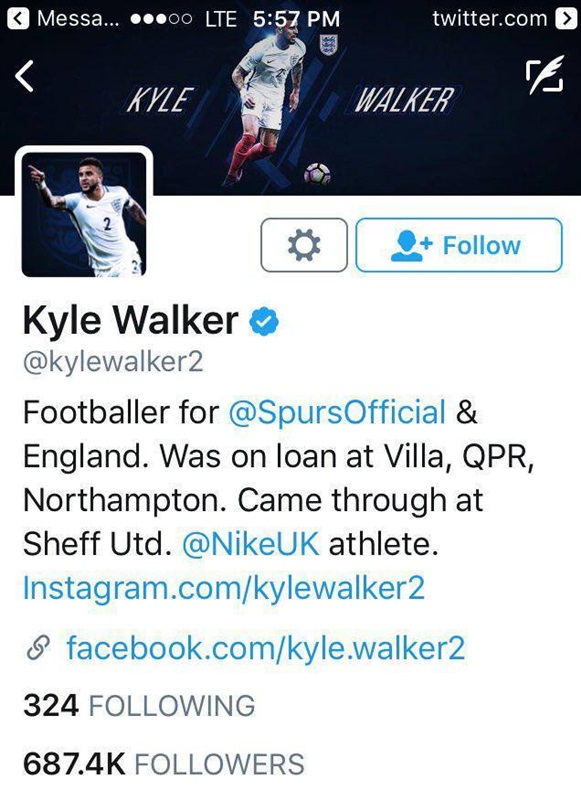581x800 pixels.
Task: Tap the twitter.com label in status bar
Action: click(x=490, y=19)
